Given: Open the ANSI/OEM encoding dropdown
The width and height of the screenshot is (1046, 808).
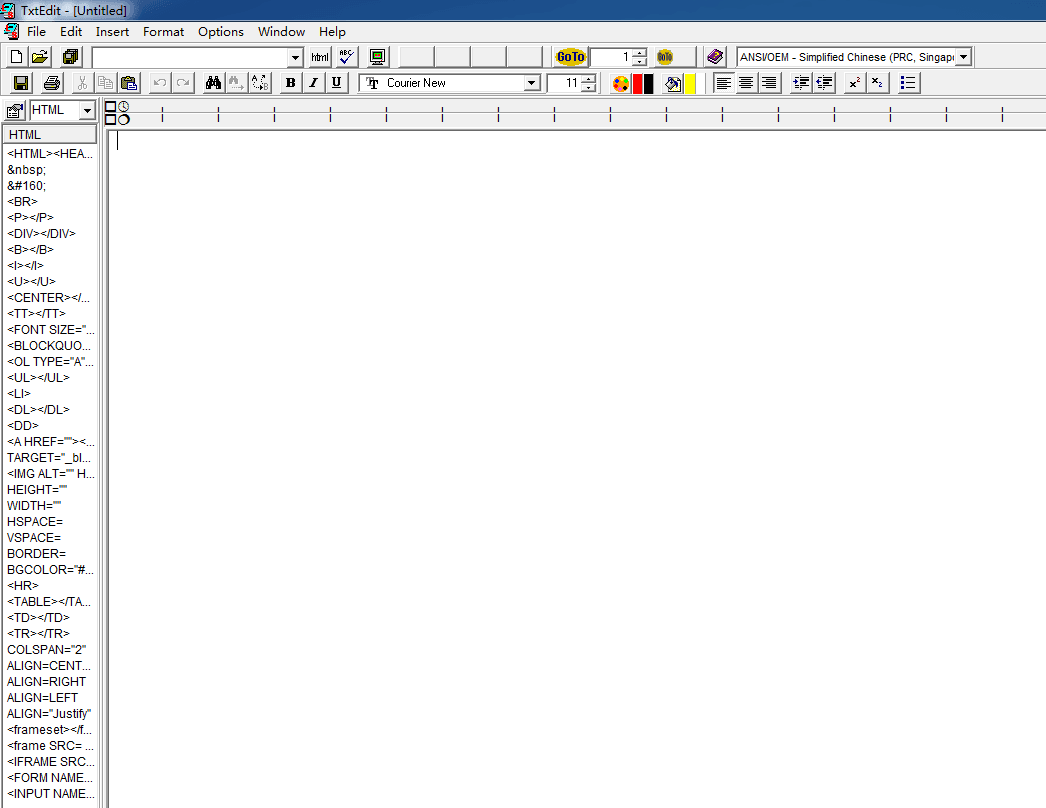Looking at the screenshot, I should pos(963,57).
